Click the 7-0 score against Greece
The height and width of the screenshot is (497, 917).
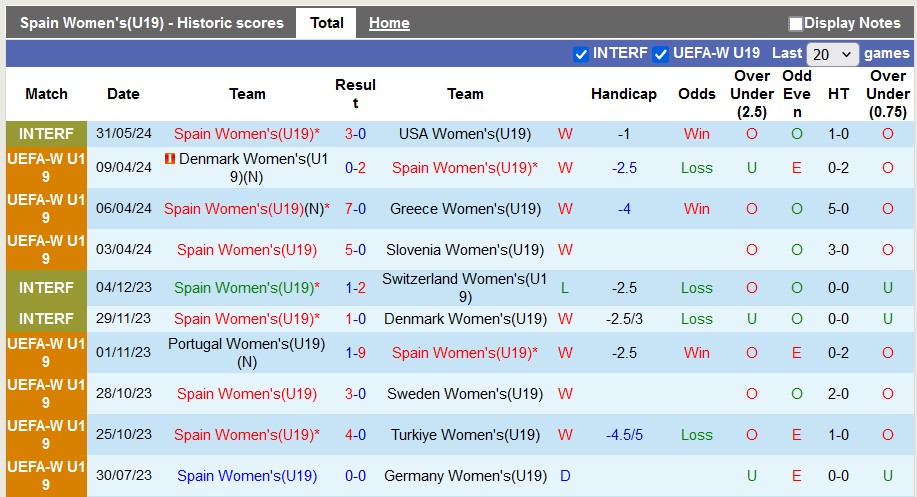pyautogui.click(x=355, y=209)
